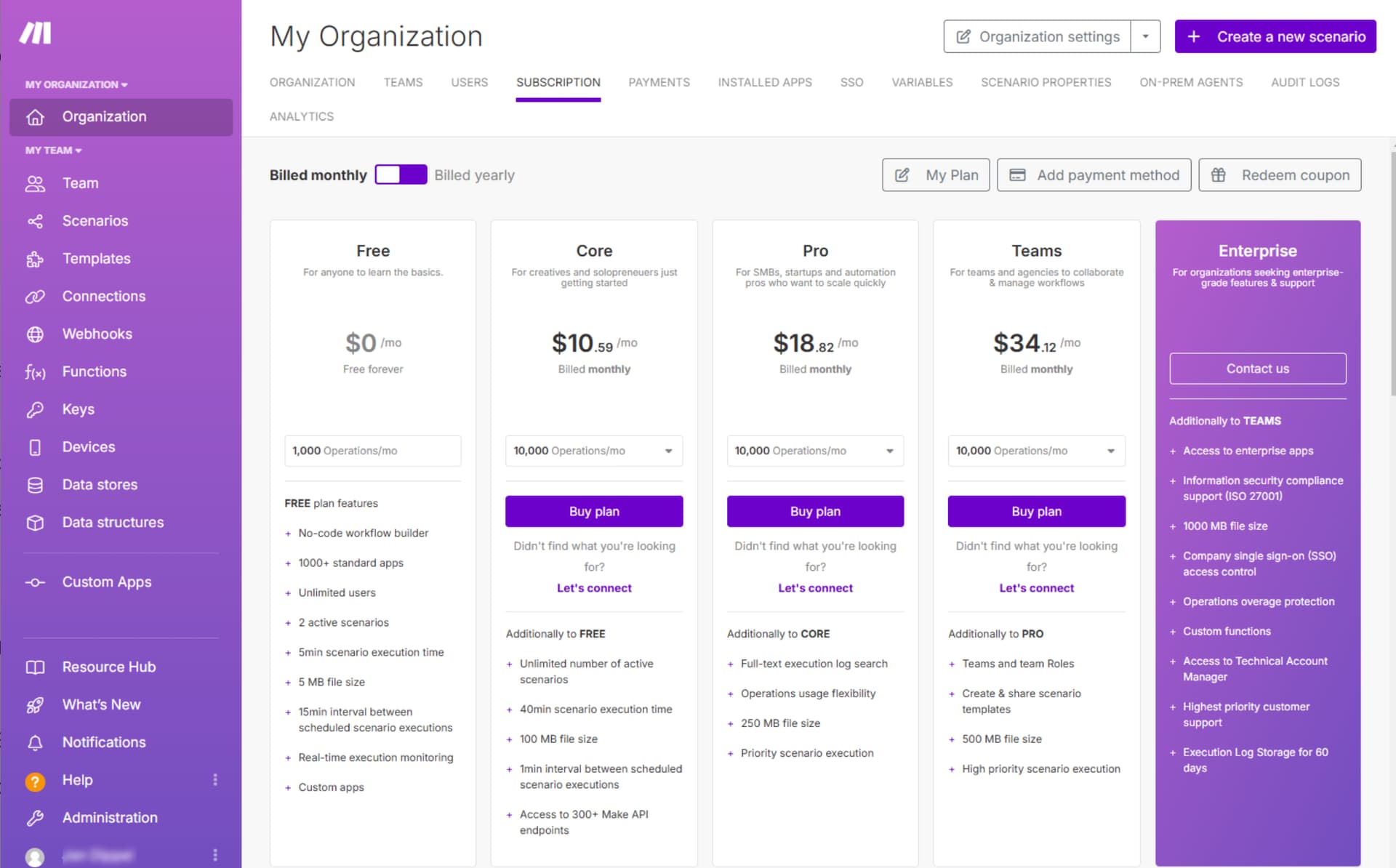This screenshot has width=1396, height=868.
Task: Click the Make logo in sidebar
Action: coord(35,33)
